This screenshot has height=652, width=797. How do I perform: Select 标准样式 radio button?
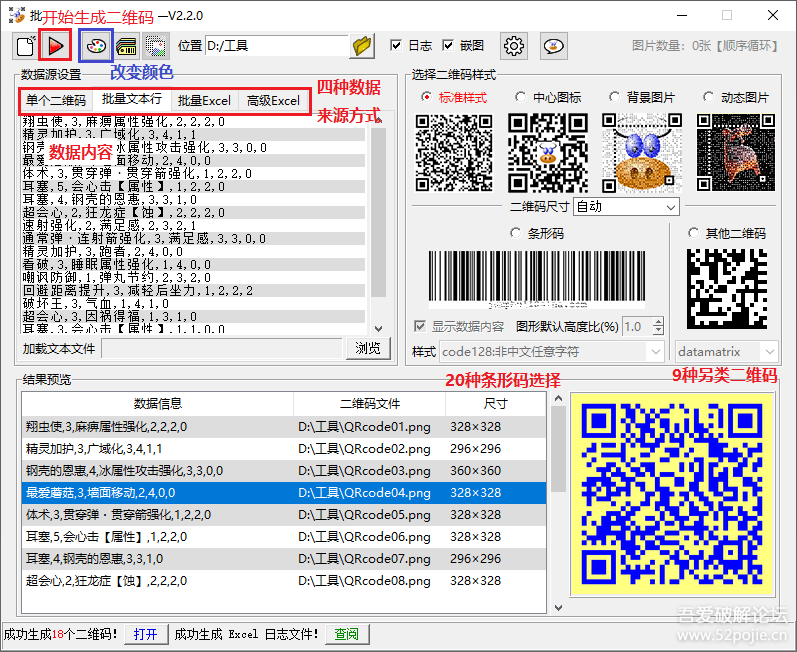click(x=426, y=97)
